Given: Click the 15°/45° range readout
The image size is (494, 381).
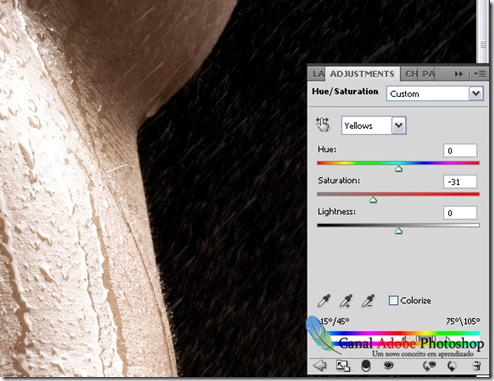Looking at the screenshot, I should pyautogui.click(x=334, y=322).
